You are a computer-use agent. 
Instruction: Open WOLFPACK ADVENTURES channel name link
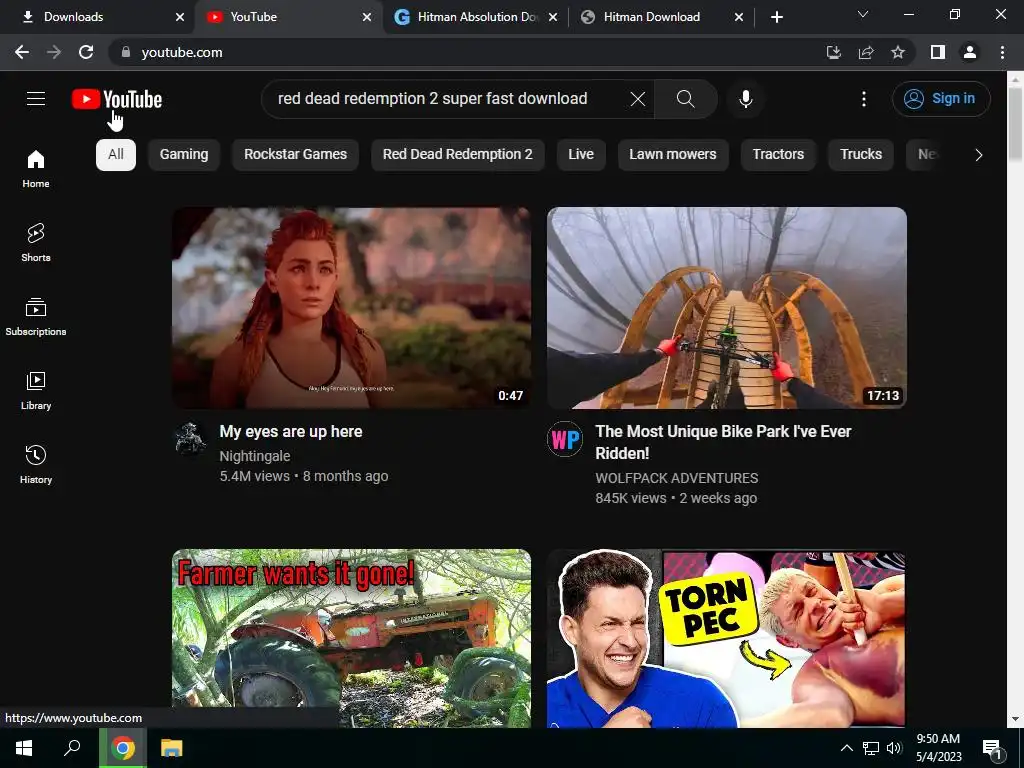tap(677, 478)
